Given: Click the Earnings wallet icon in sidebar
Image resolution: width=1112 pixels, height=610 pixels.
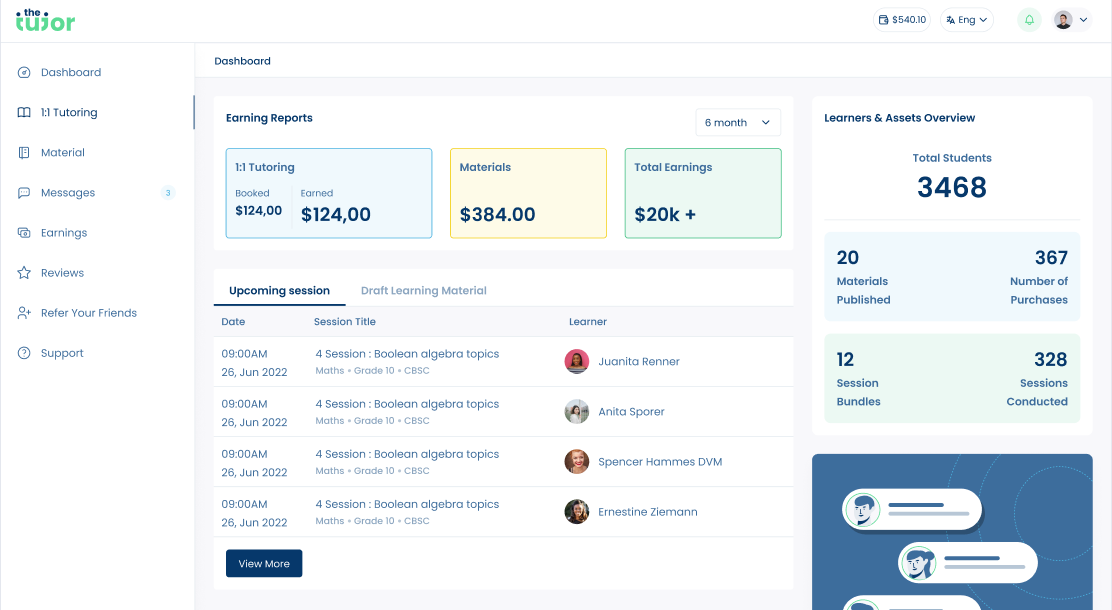Looking at the screenshot, I should tap(24, 233).
